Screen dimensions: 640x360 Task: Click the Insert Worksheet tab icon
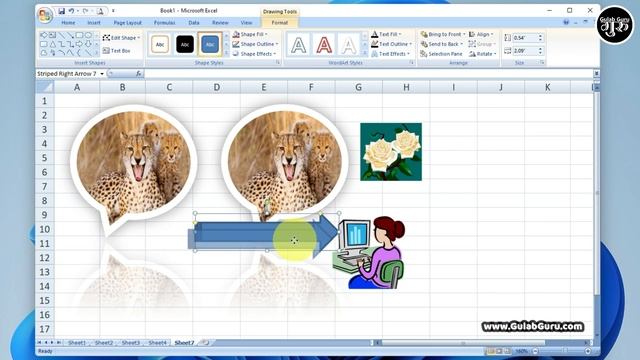tap(206, 343)
